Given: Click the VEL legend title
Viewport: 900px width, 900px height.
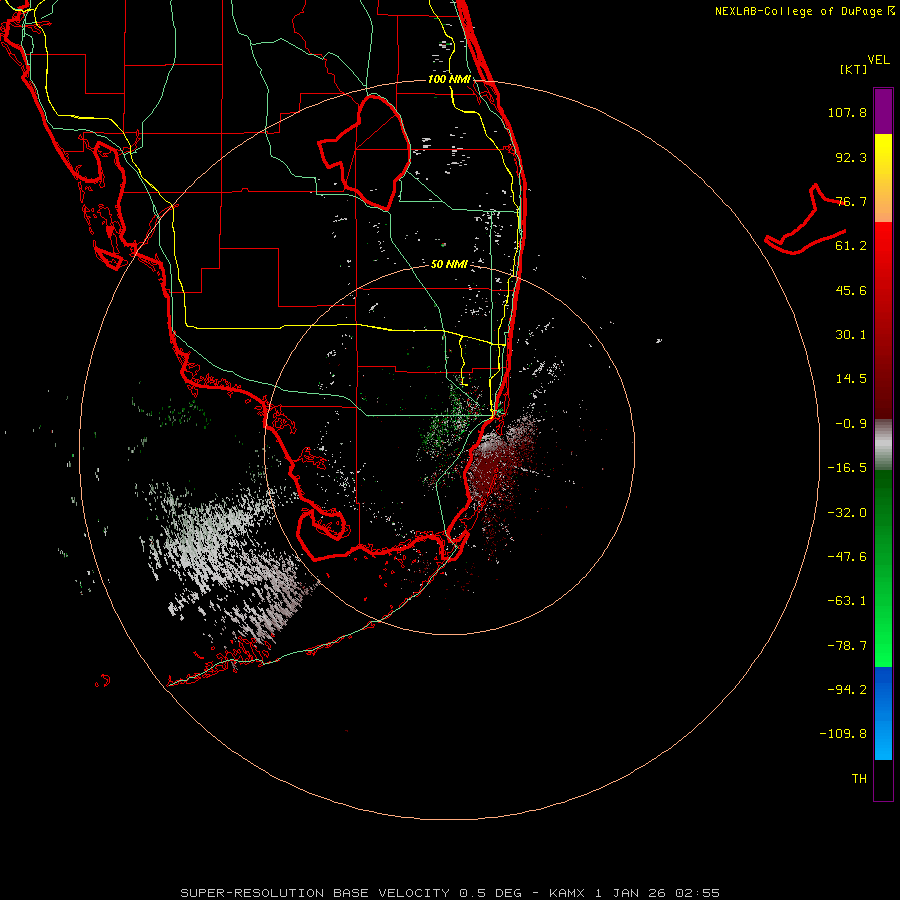Looking at the screenshot, I should 878,60.
